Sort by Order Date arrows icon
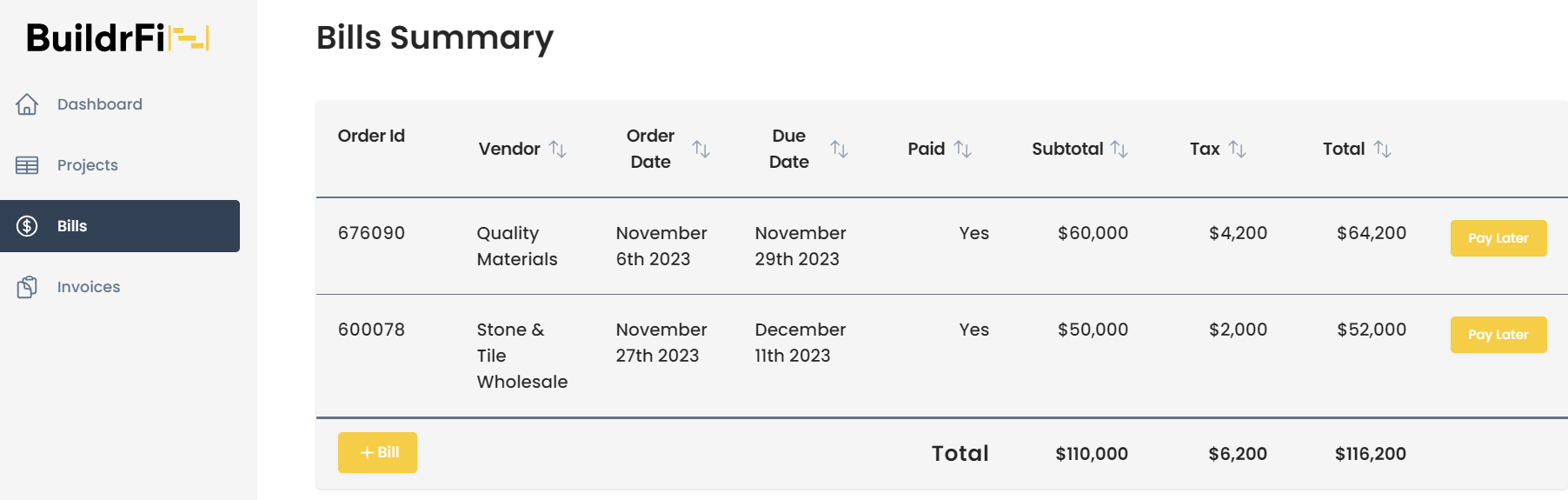Viewport: 1568px width, 500px height. point(701,150)
